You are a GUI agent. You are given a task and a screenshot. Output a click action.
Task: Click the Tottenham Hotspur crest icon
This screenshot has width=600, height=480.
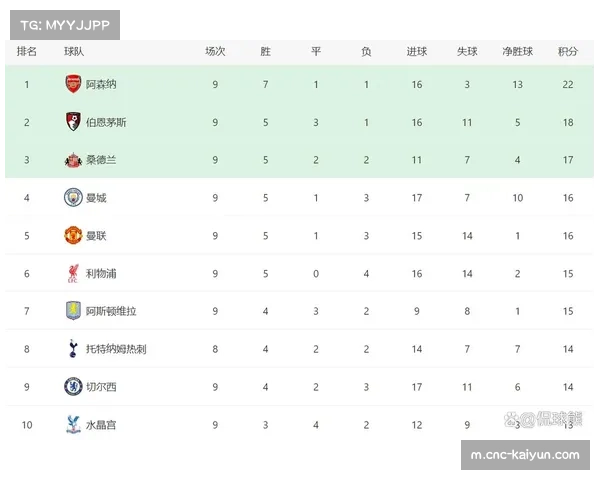73,348
